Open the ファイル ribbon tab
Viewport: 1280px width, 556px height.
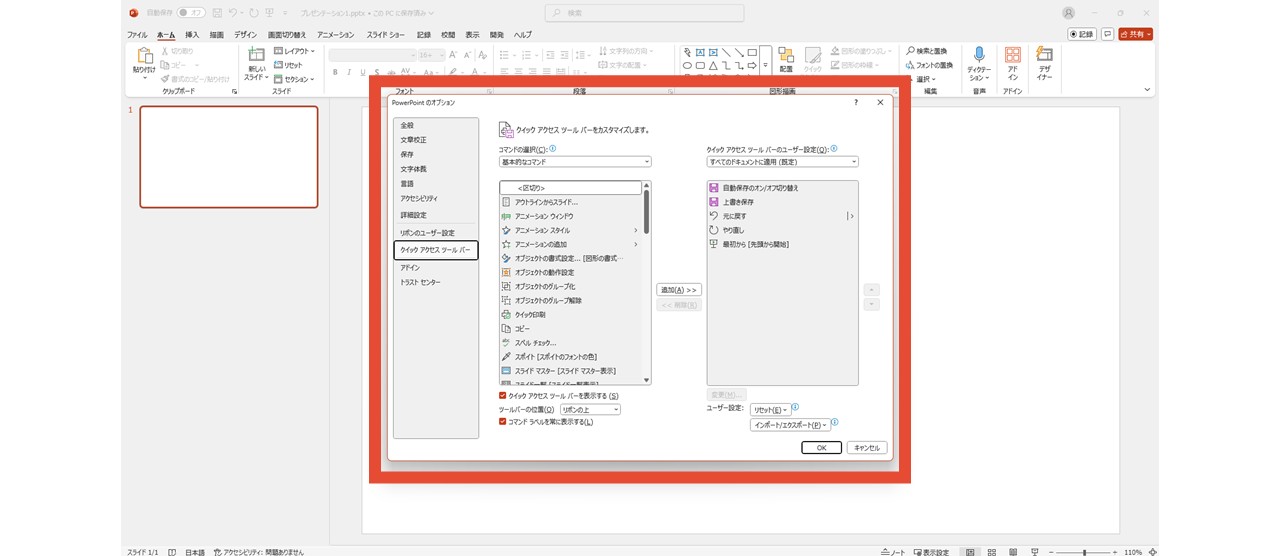[x=137, y=35]
